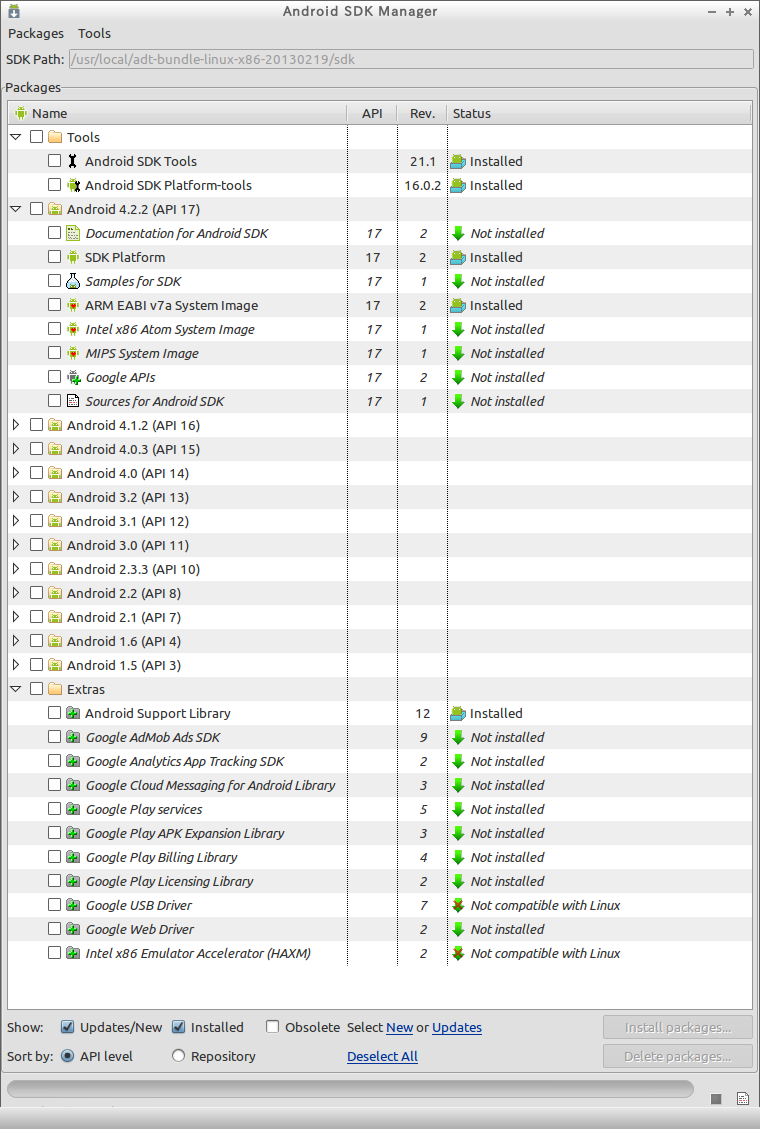Click the Deselect All link
Screen dimensions: 760x1129
(x=382, y=1056)
